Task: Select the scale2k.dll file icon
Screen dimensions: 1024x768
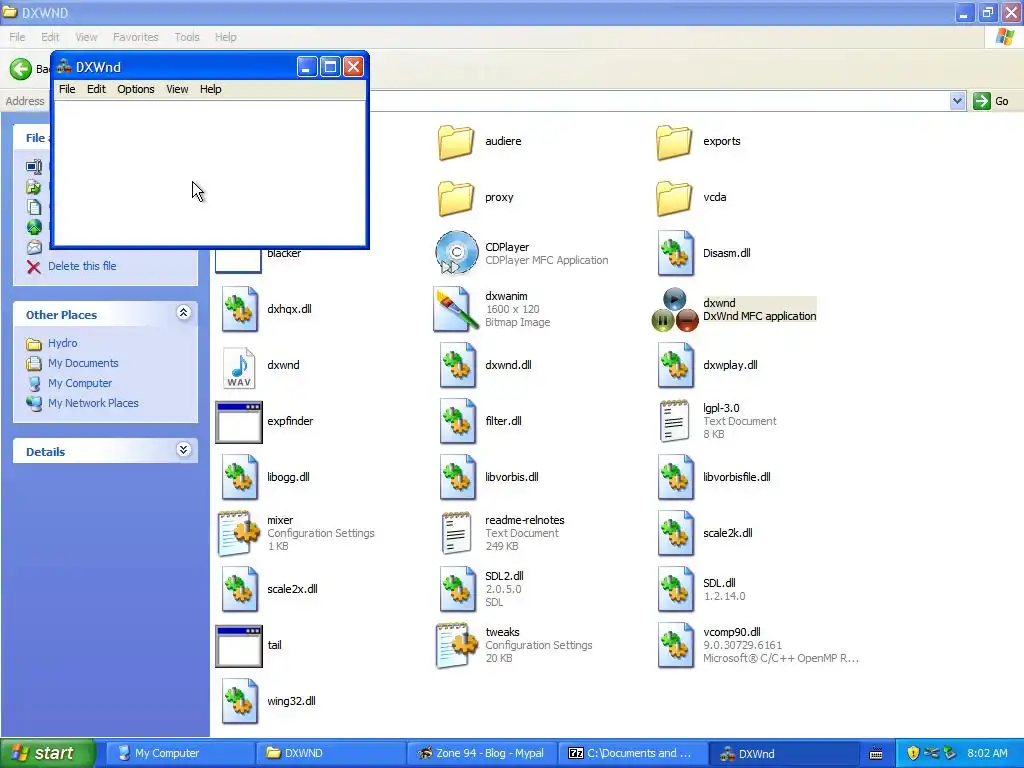Action: 675,534
